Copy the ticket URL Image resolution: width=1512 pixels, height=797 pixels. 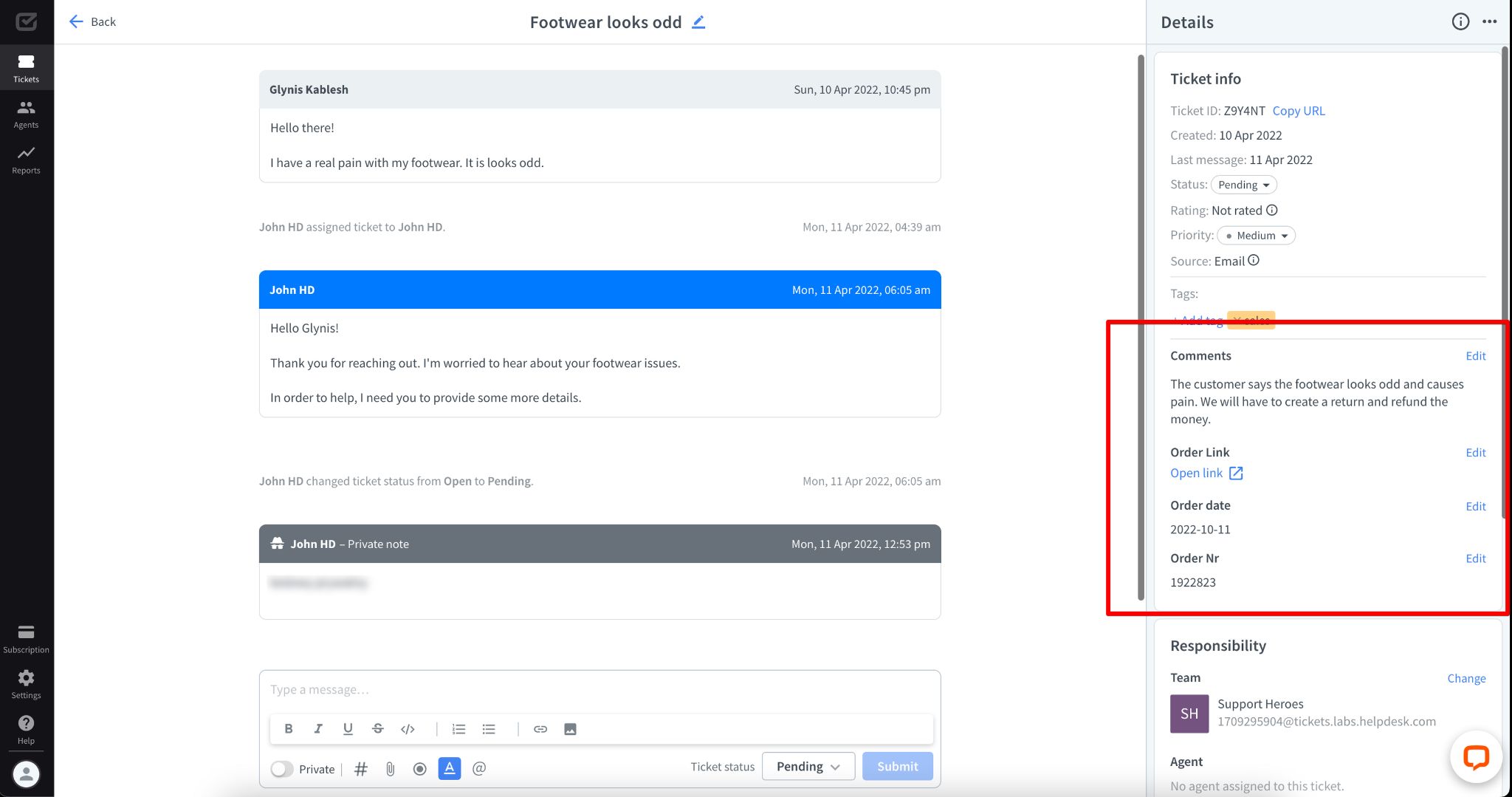click(1299, 111)
